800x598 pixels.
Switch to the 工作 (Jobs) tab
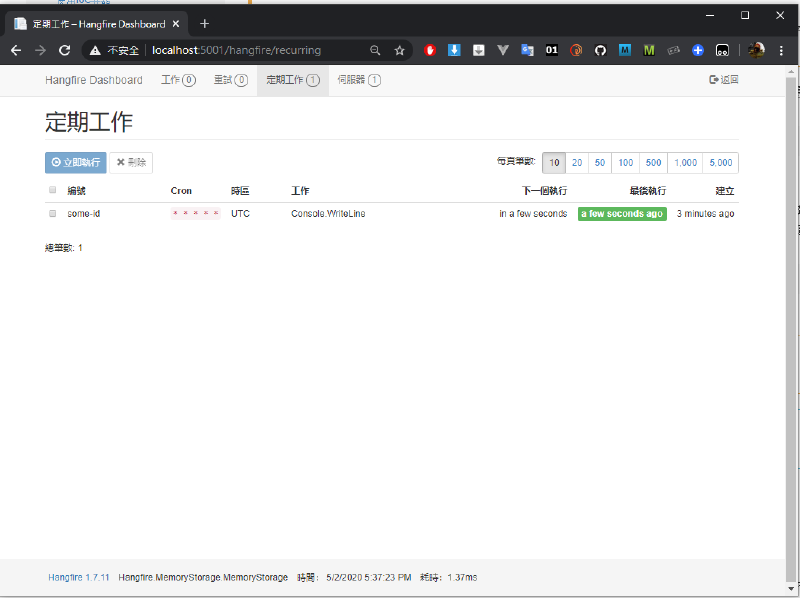[x=178, y=80]
